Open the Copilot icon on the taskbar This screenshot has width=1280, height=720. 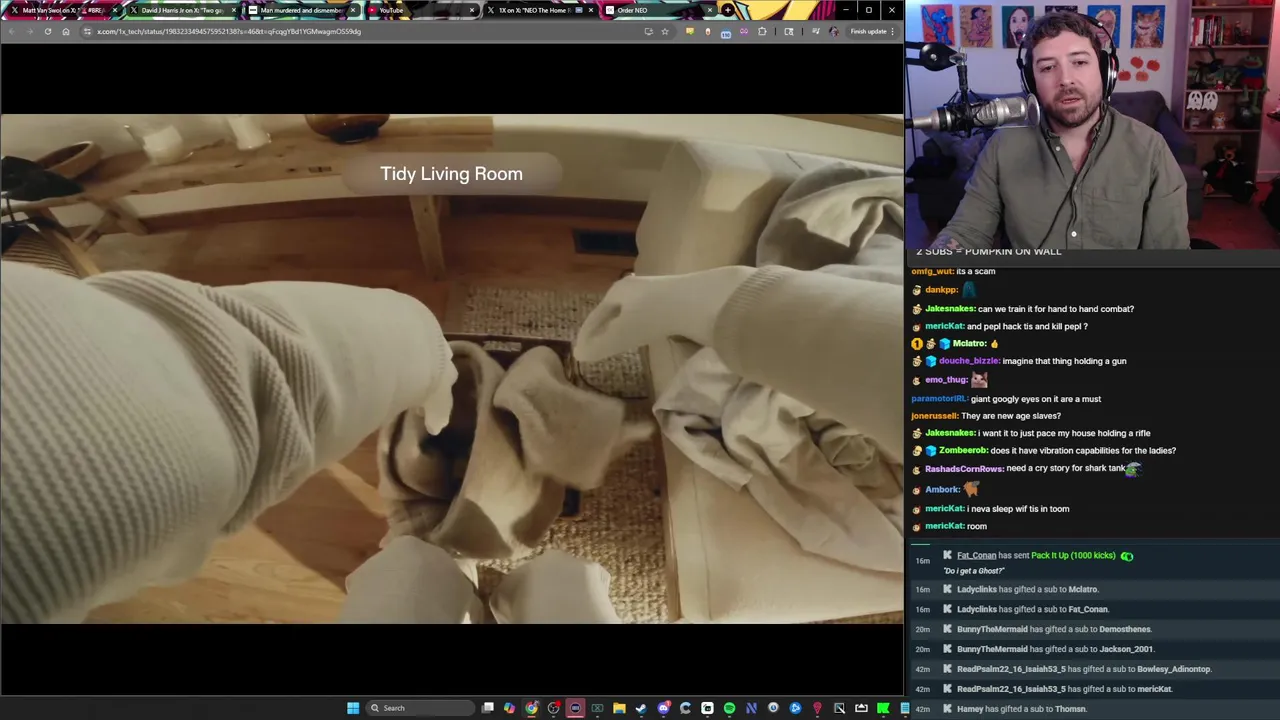pyautogui.click(x=509, y=708)
